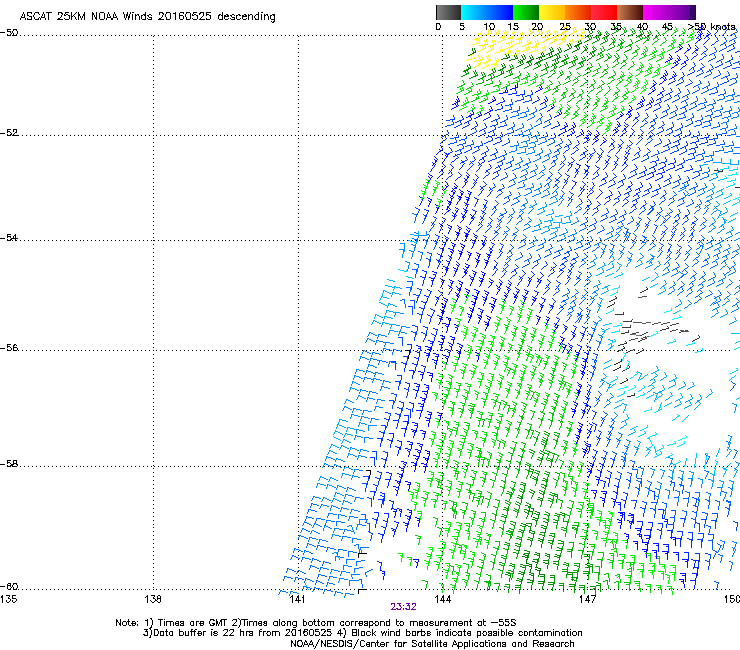Click the '135' longitude axis label

[8, 599]
